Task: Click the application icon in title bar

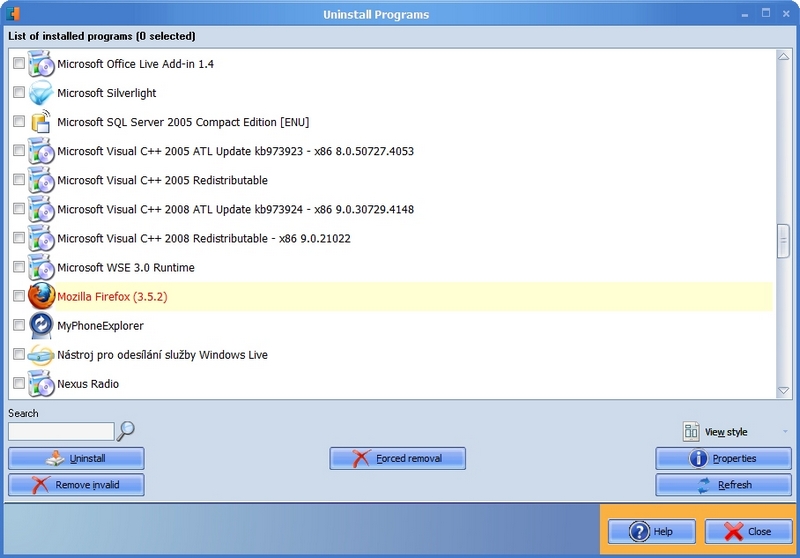Action: coord(13,14)
